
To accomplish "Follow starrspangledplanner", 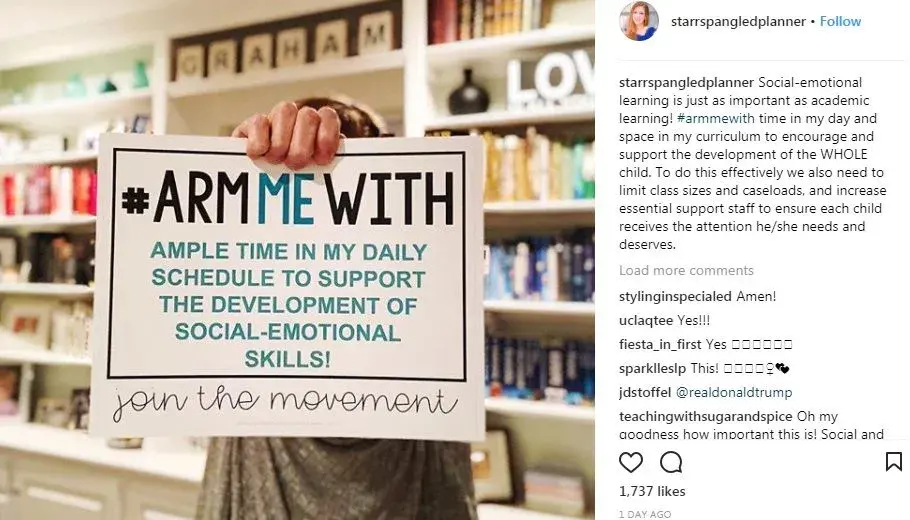I will [840, 21].
